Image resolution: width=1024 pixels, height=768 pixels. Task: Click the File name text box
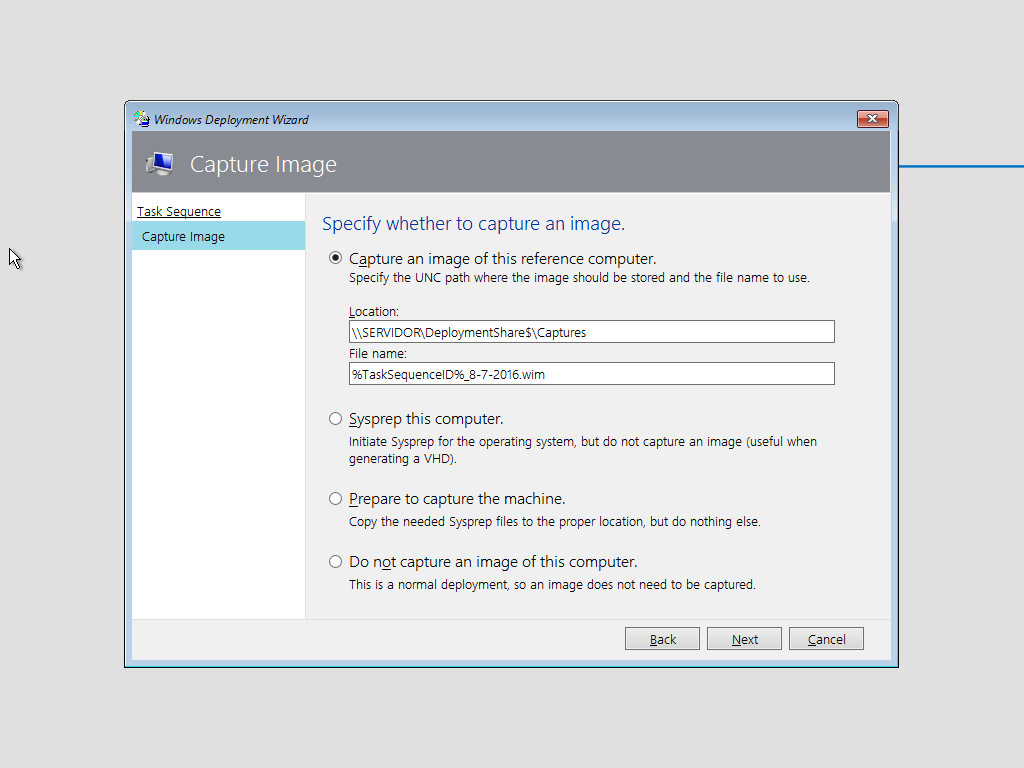[x=591, y=374]
